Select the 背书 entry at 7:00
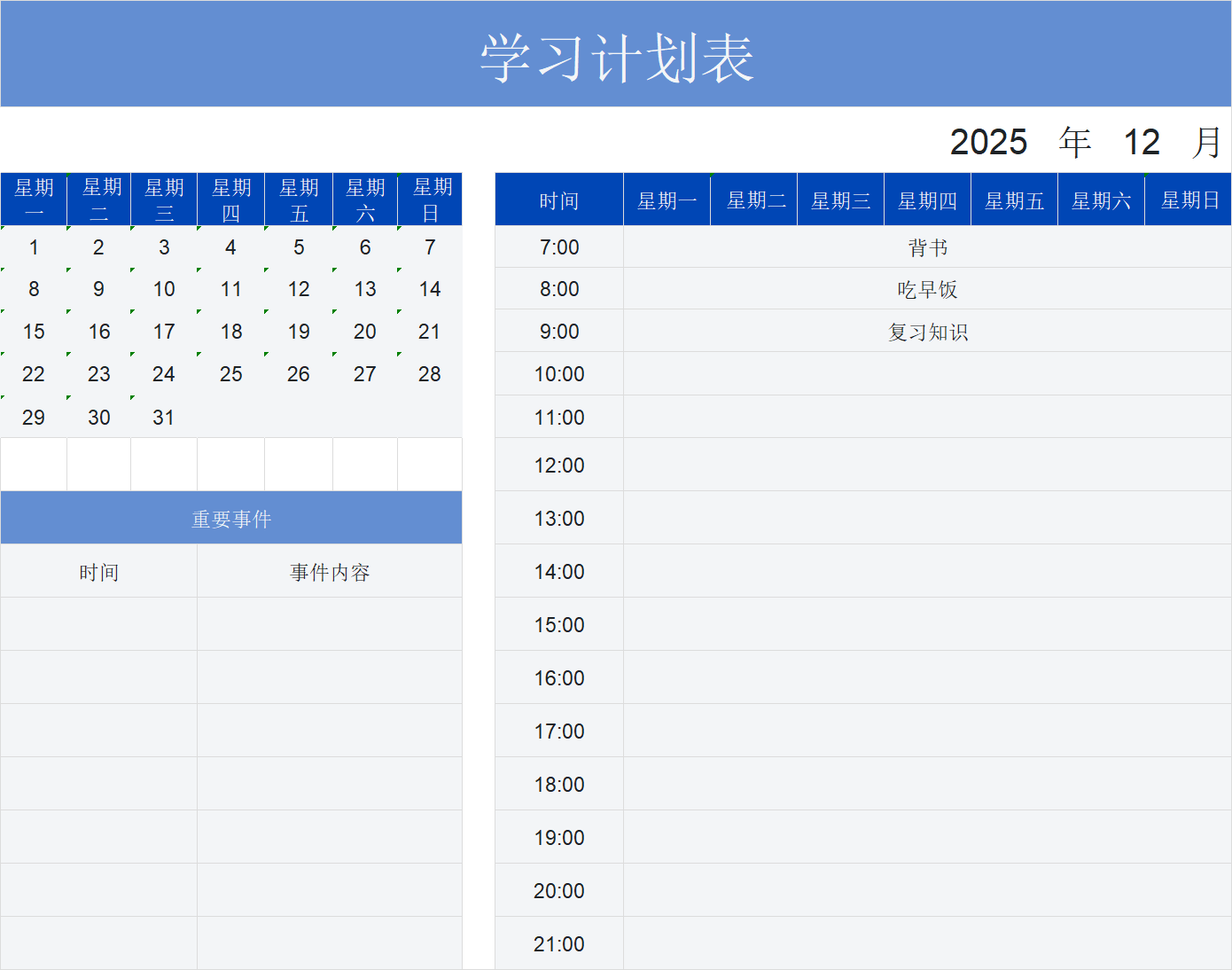Image resolution: width=1232 pixels, height=970 pixels. (x=928, y=247)
